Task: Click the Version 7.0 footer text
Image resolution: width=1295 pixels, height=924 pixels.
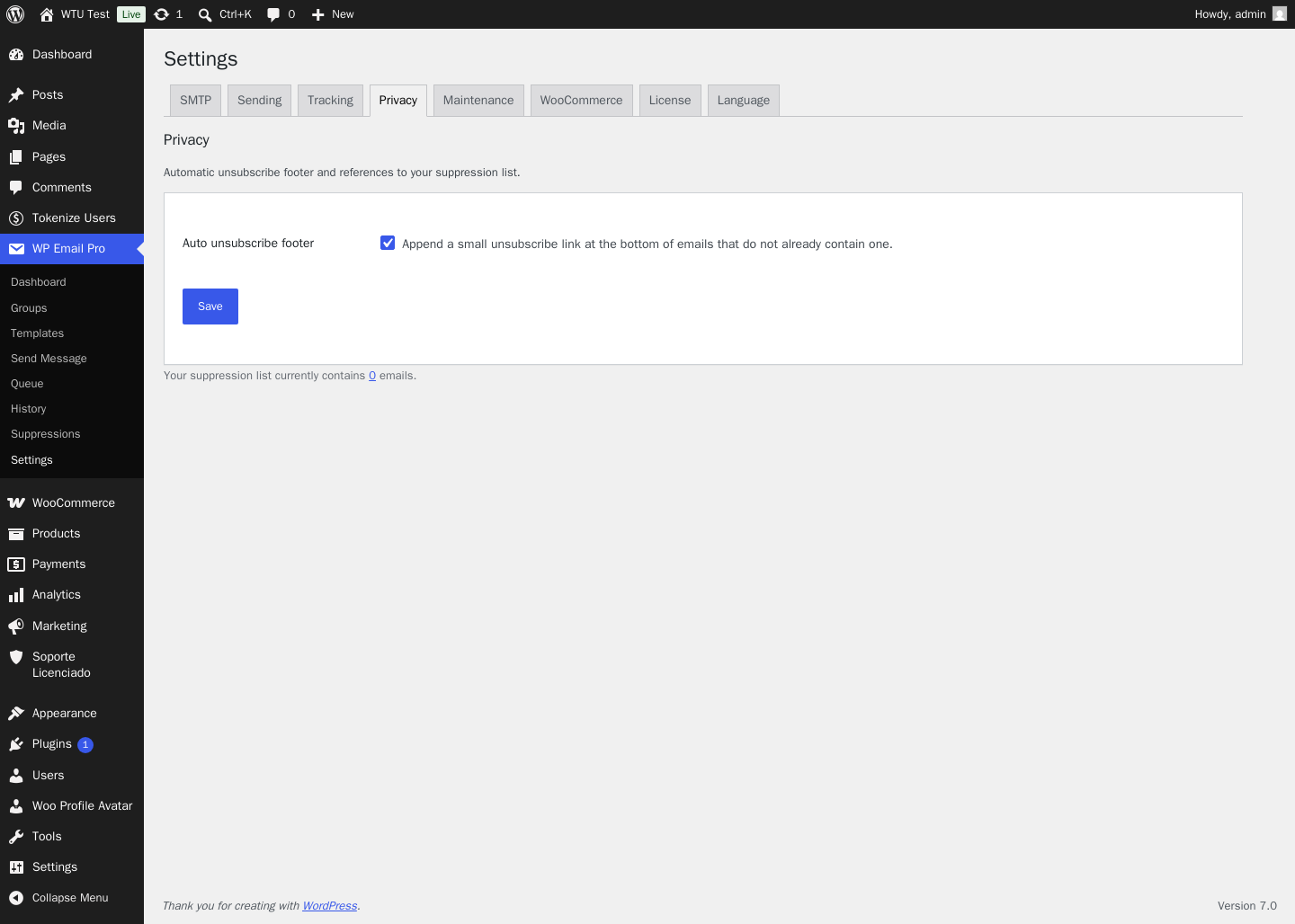Action: [1247, 906]
